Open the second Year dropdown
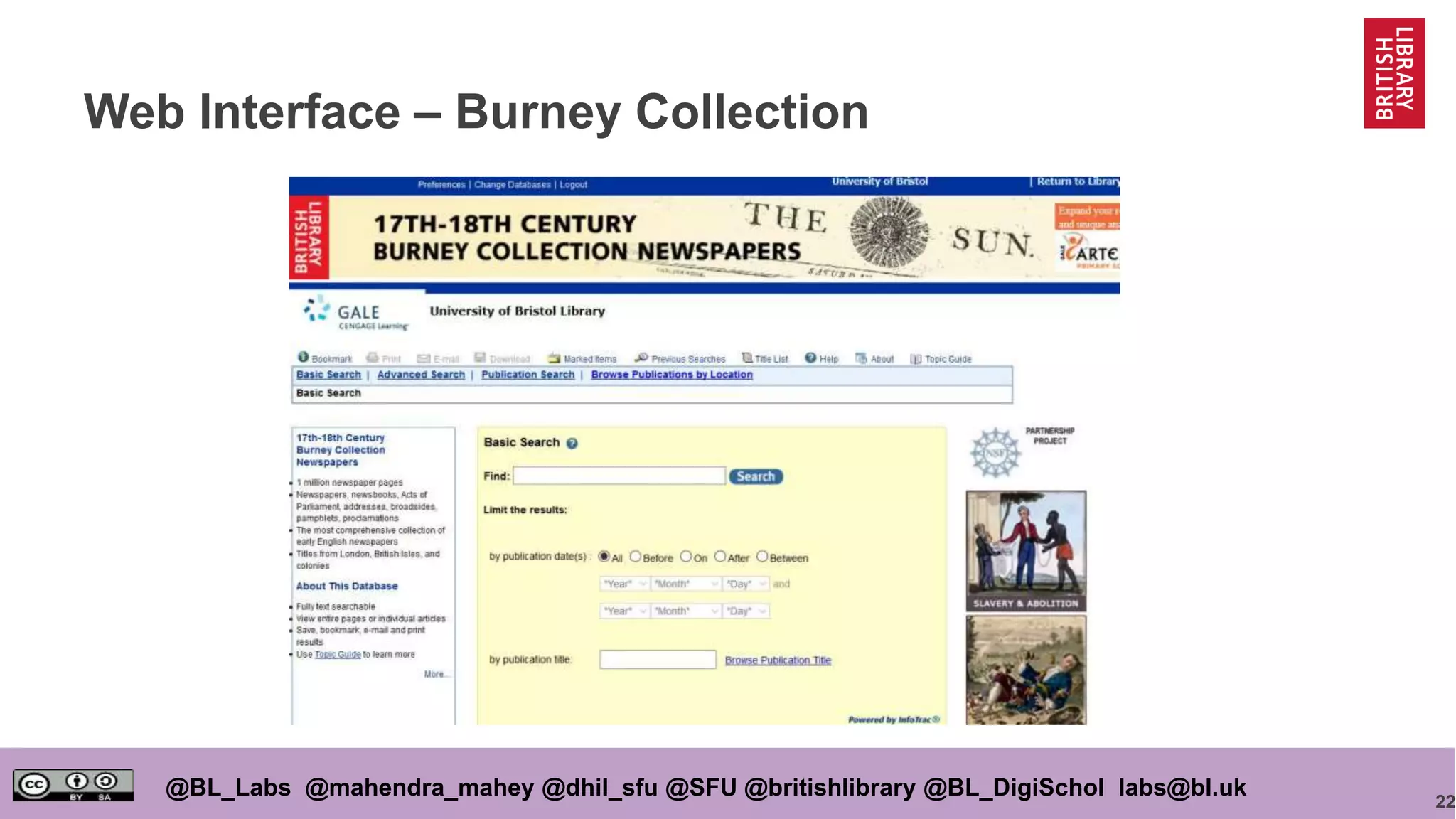1456x819 pixels. 624,611
